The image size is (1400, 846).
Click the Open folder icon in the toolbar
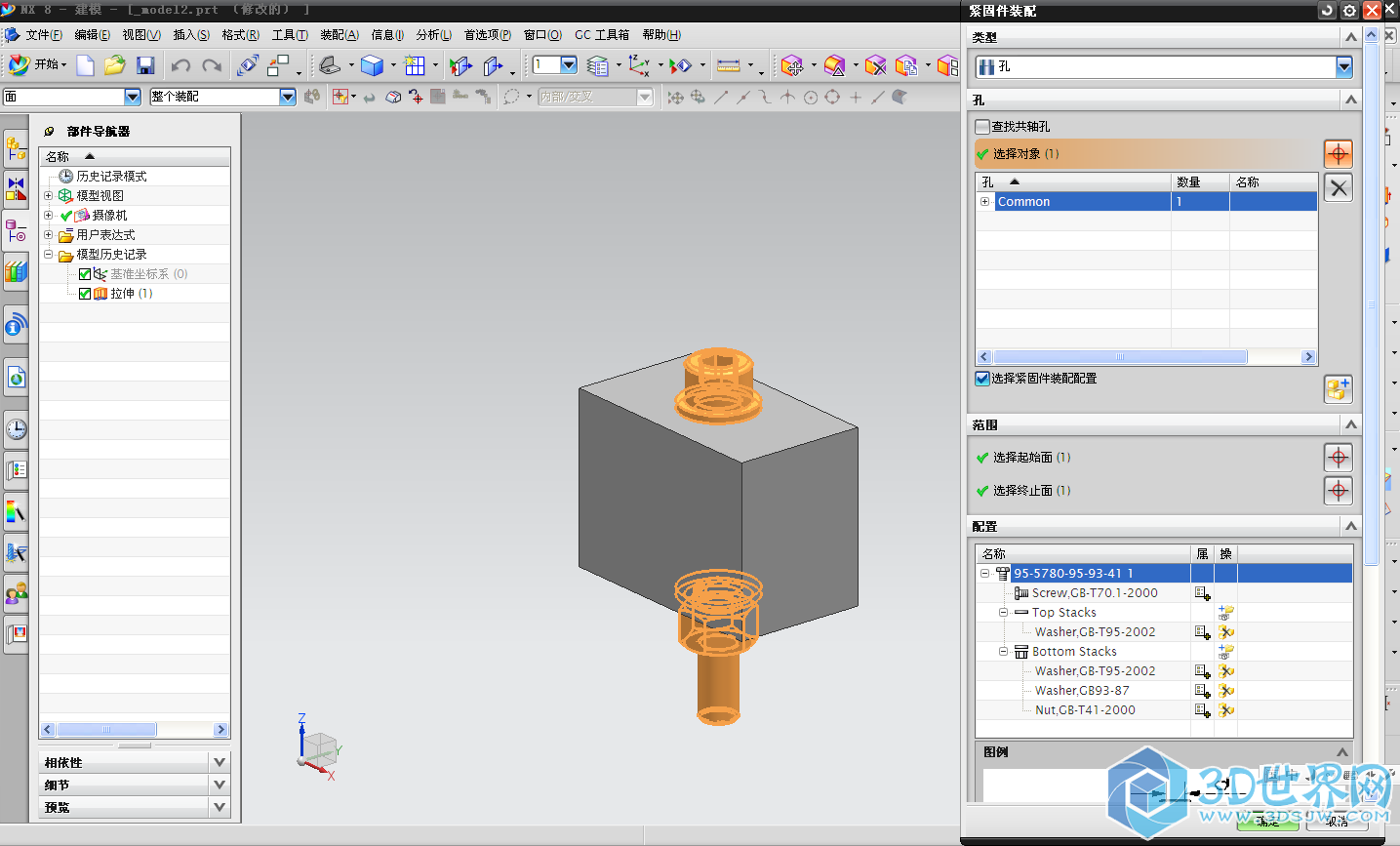click(115, 65)
